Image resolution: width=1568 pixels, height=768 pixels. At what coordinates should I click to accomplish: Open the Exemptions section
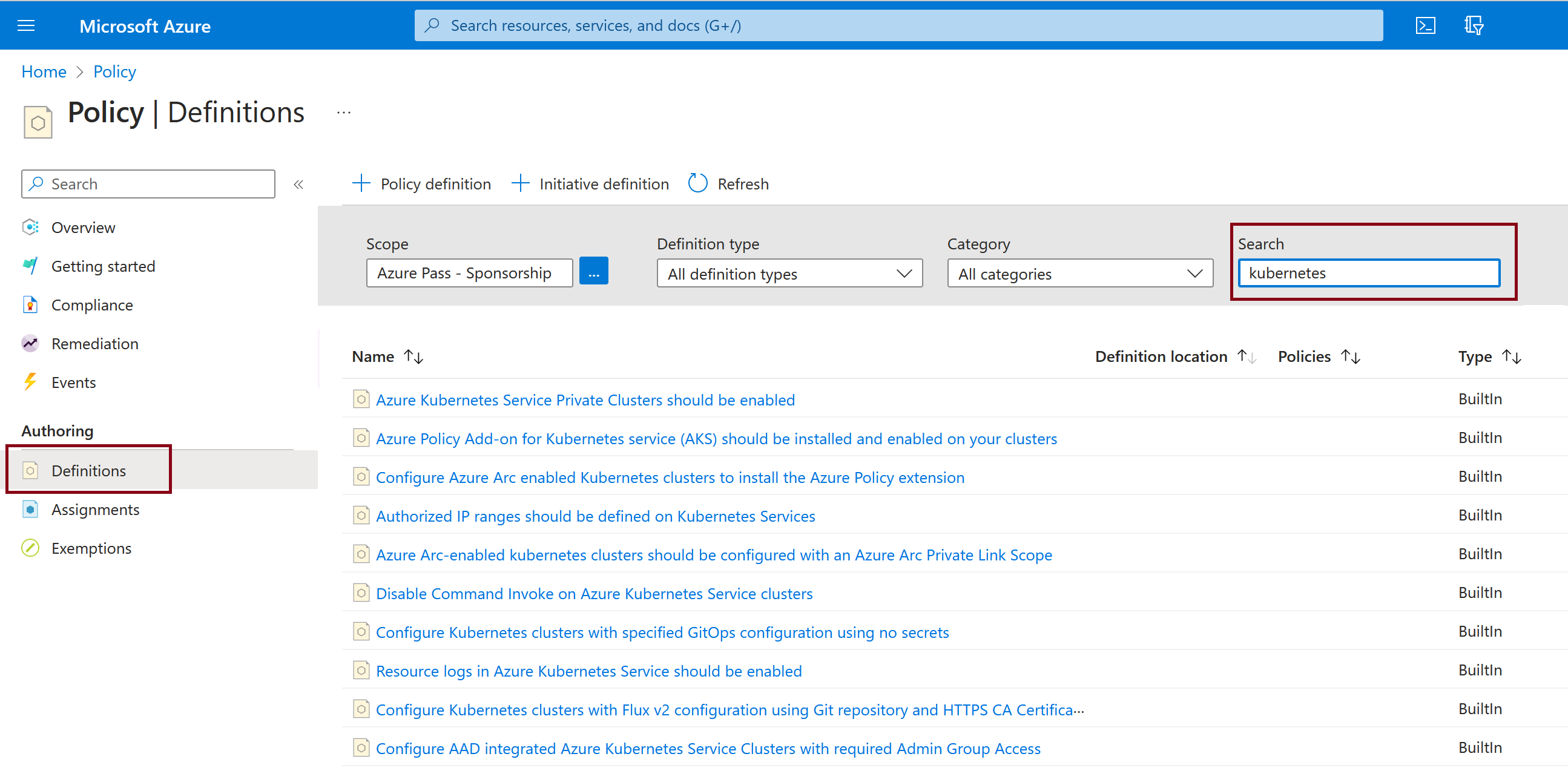pos(91,548)
